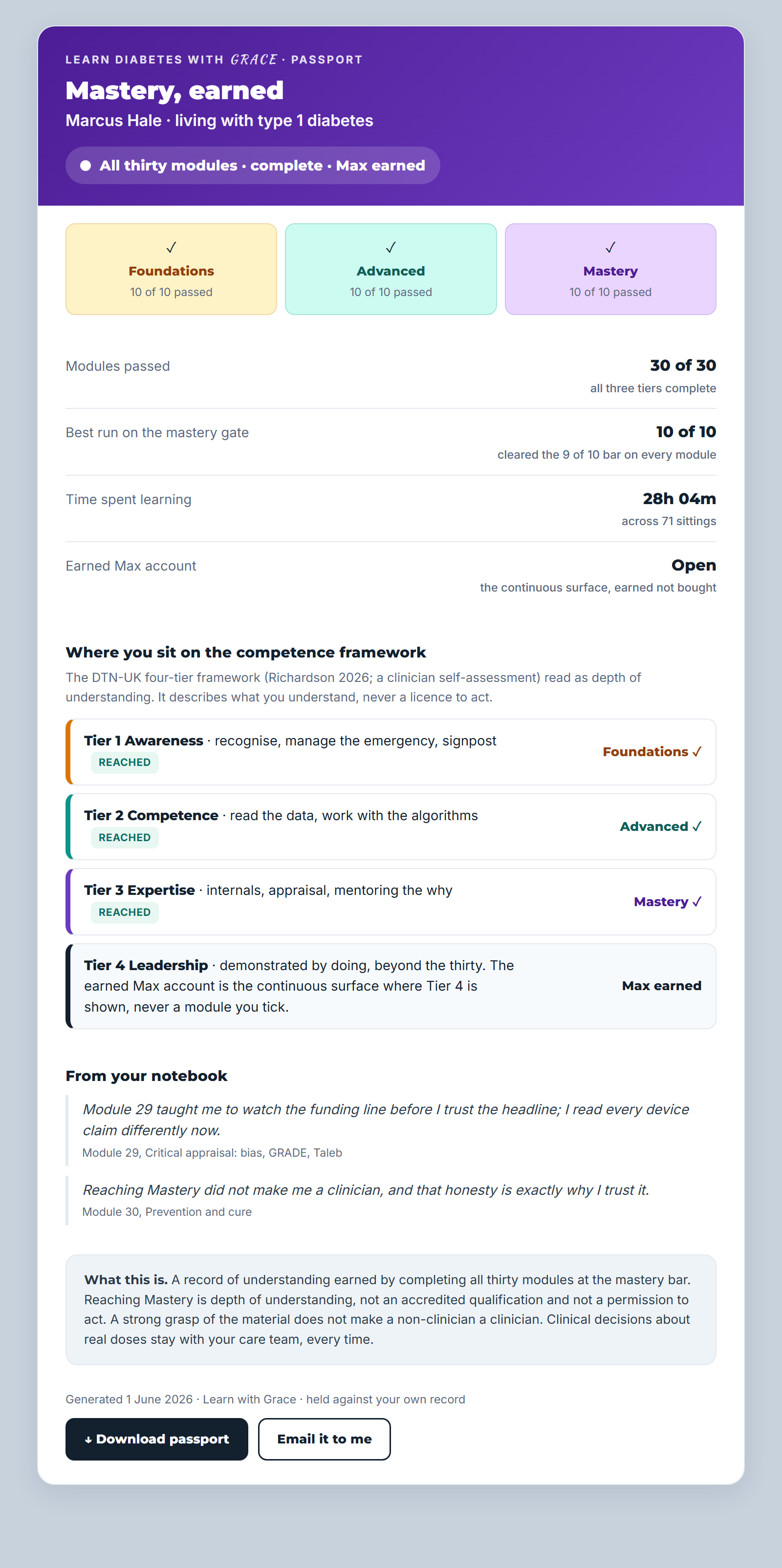Click the down arrow on Download passport
The width and height of the screenshot is (782, 1568).
88,1440
